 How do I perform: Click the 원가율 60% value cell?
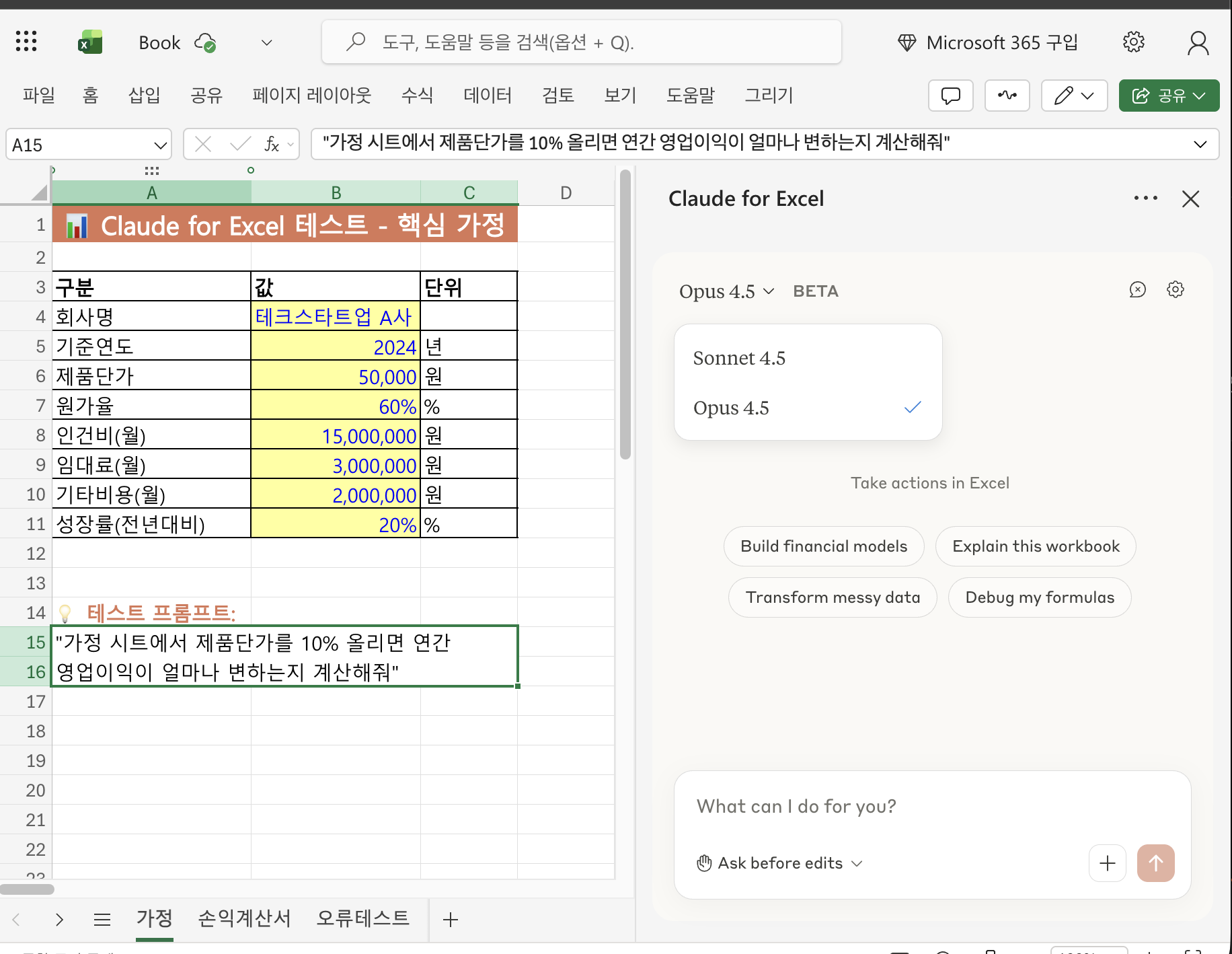click(336, 406)
